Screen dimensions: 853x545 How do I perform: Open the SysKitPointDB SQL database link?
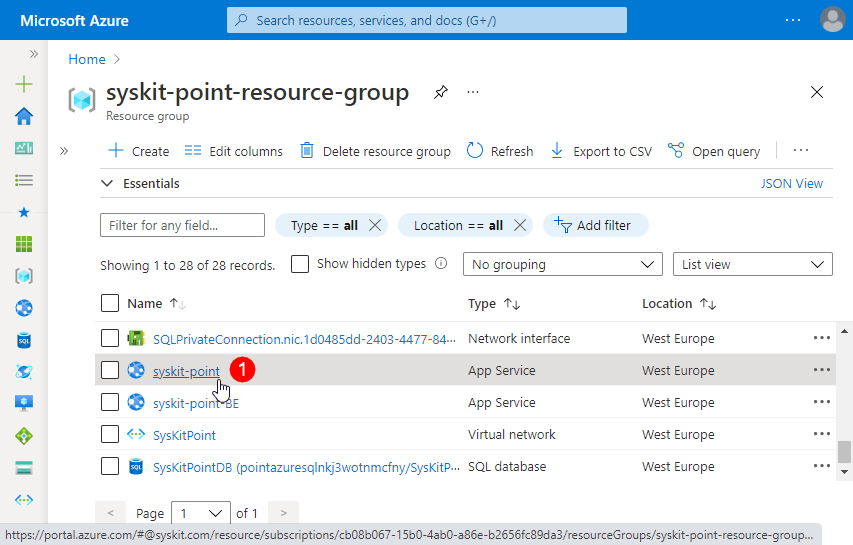click(x=306, y=467)
